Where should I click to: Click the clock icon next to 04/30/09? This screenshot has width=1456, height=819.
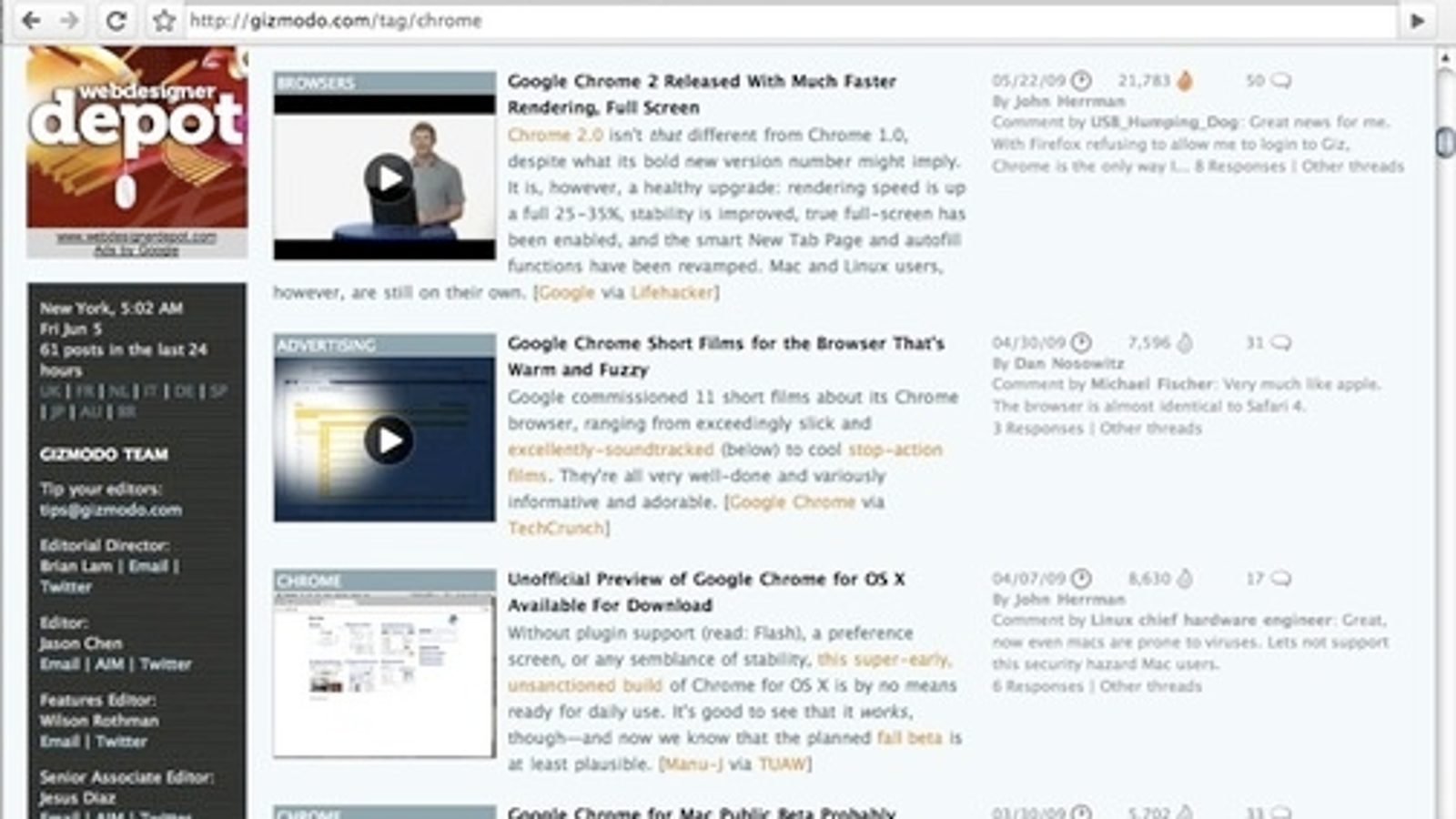click(1081, 343)
